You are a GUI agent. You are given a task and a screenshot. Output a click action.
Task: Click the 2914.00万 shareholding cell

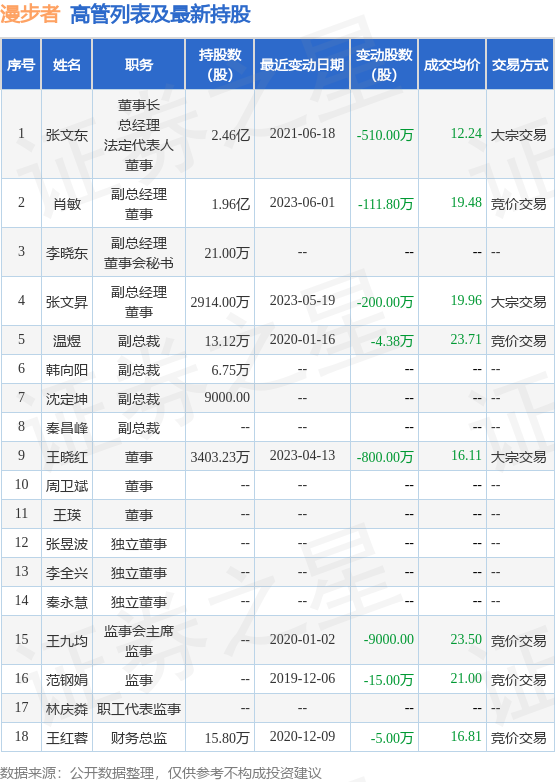tap(220, 301)
